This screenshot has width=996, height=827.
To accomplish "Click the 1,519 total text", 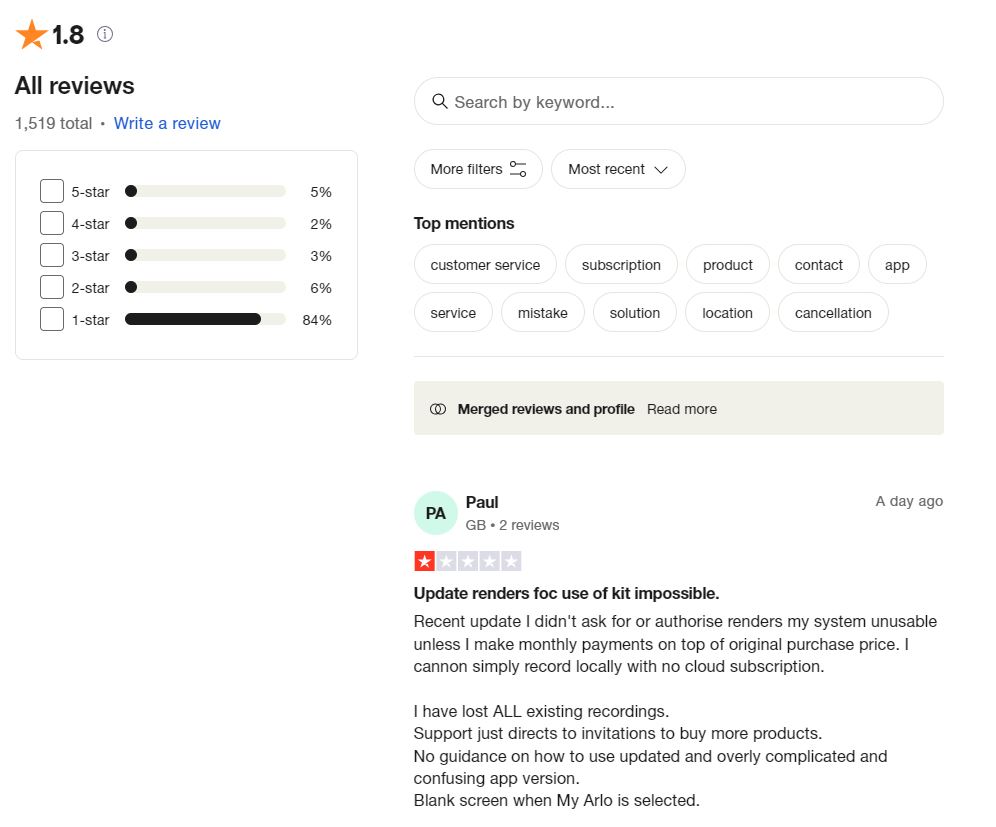I will [53, 123].
